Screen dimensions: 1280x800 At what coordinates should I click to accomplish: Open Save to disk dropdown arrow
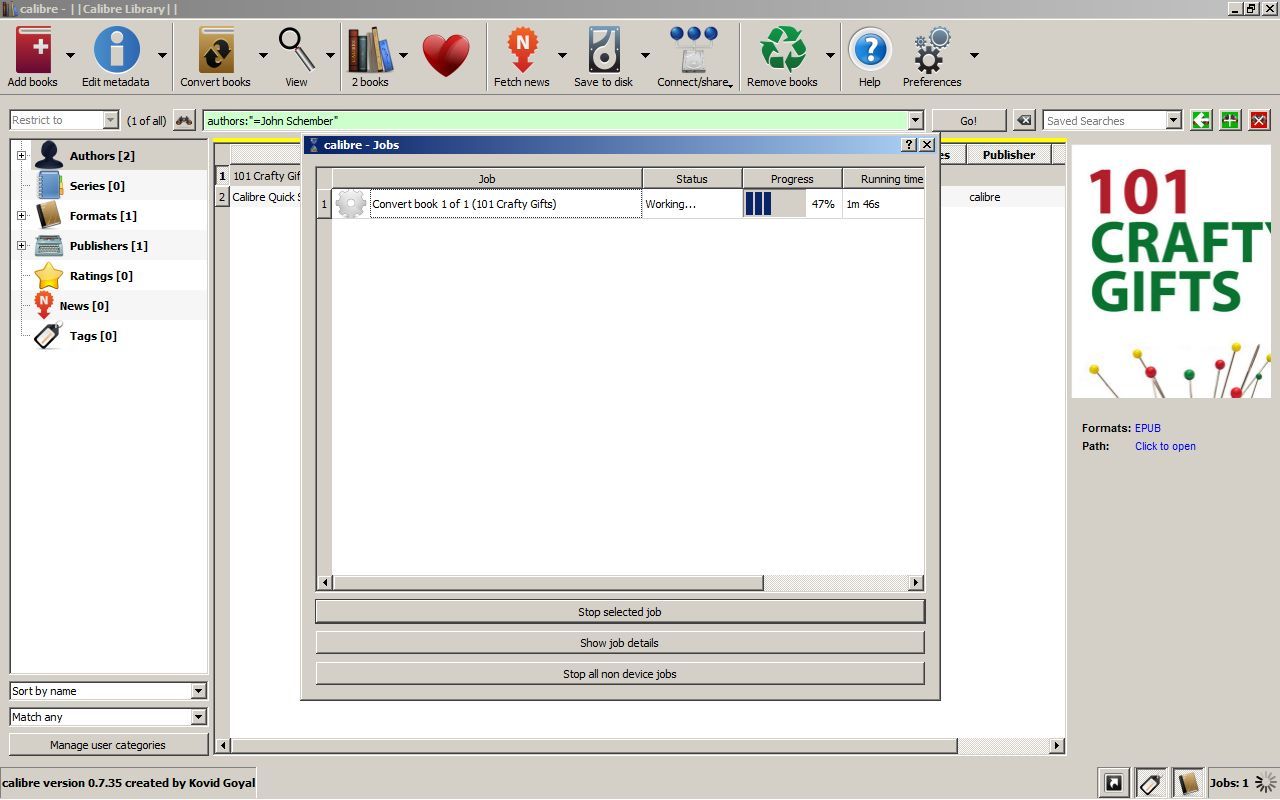pos(645,56)
